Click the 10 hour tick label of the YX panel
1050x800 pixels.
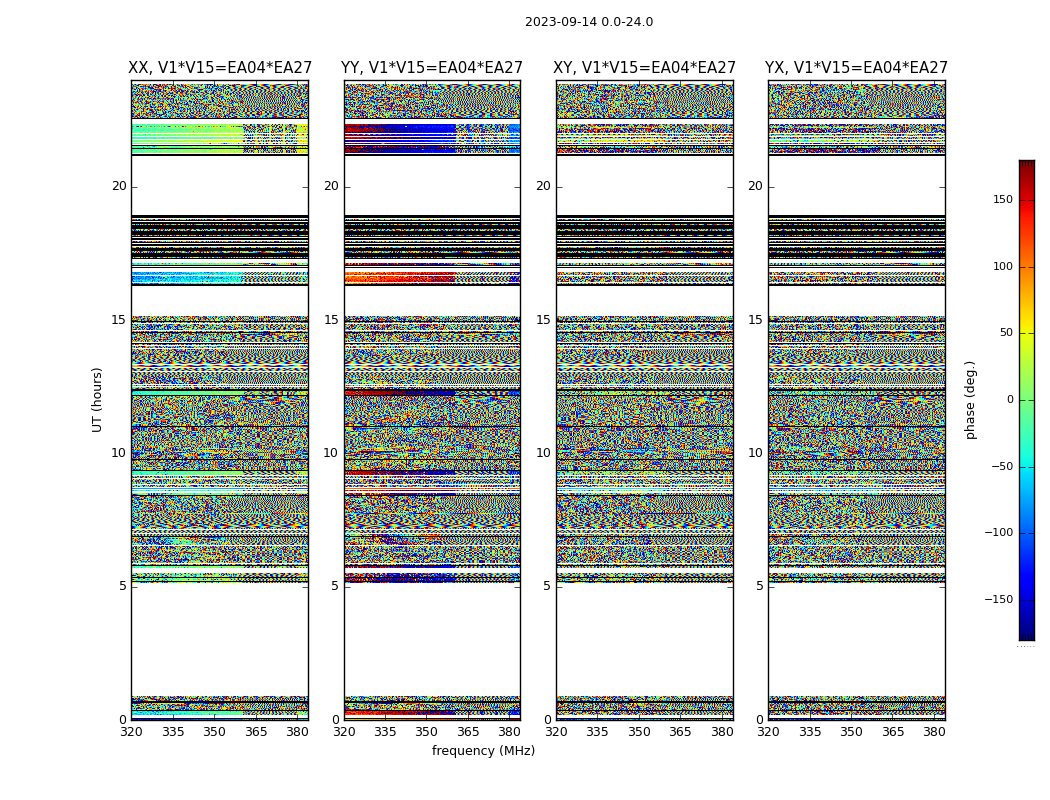point(755,453)
